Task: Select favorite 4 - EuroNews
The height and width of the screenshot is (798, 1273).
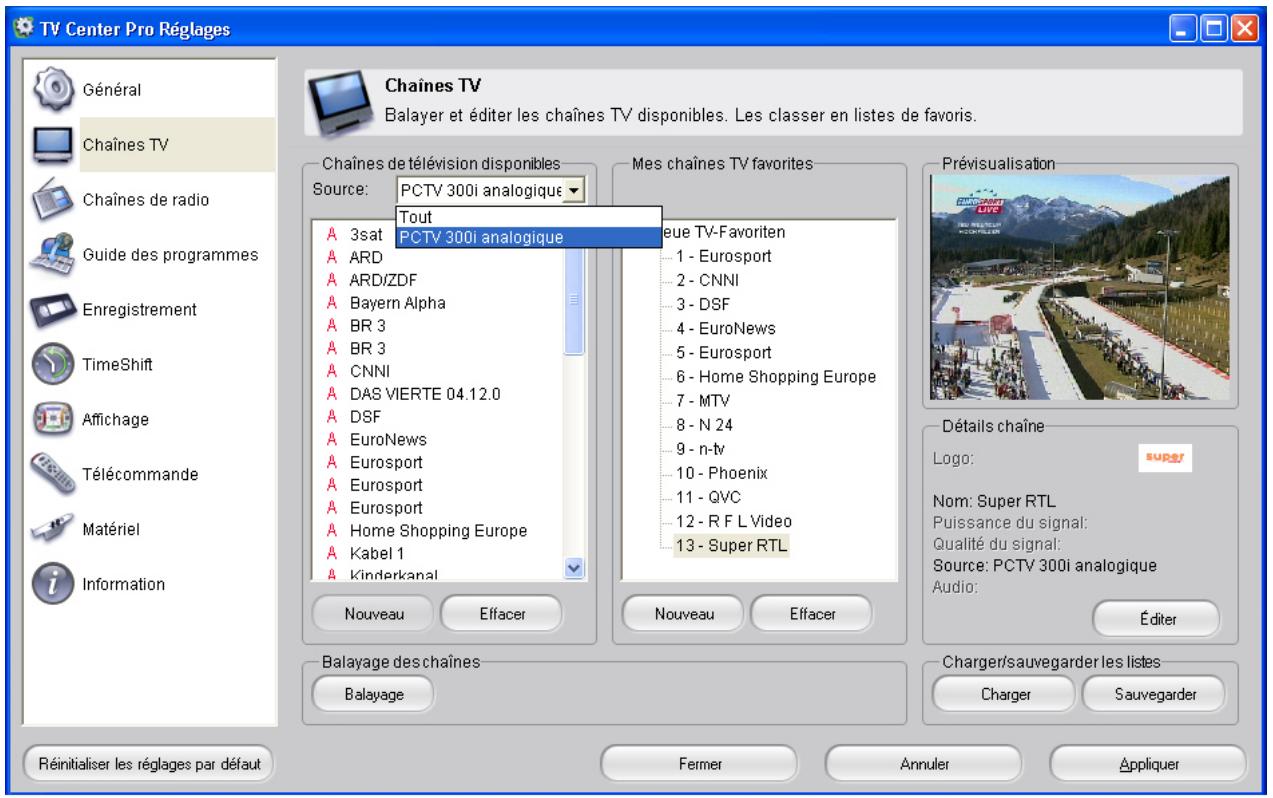Action: 725,328
